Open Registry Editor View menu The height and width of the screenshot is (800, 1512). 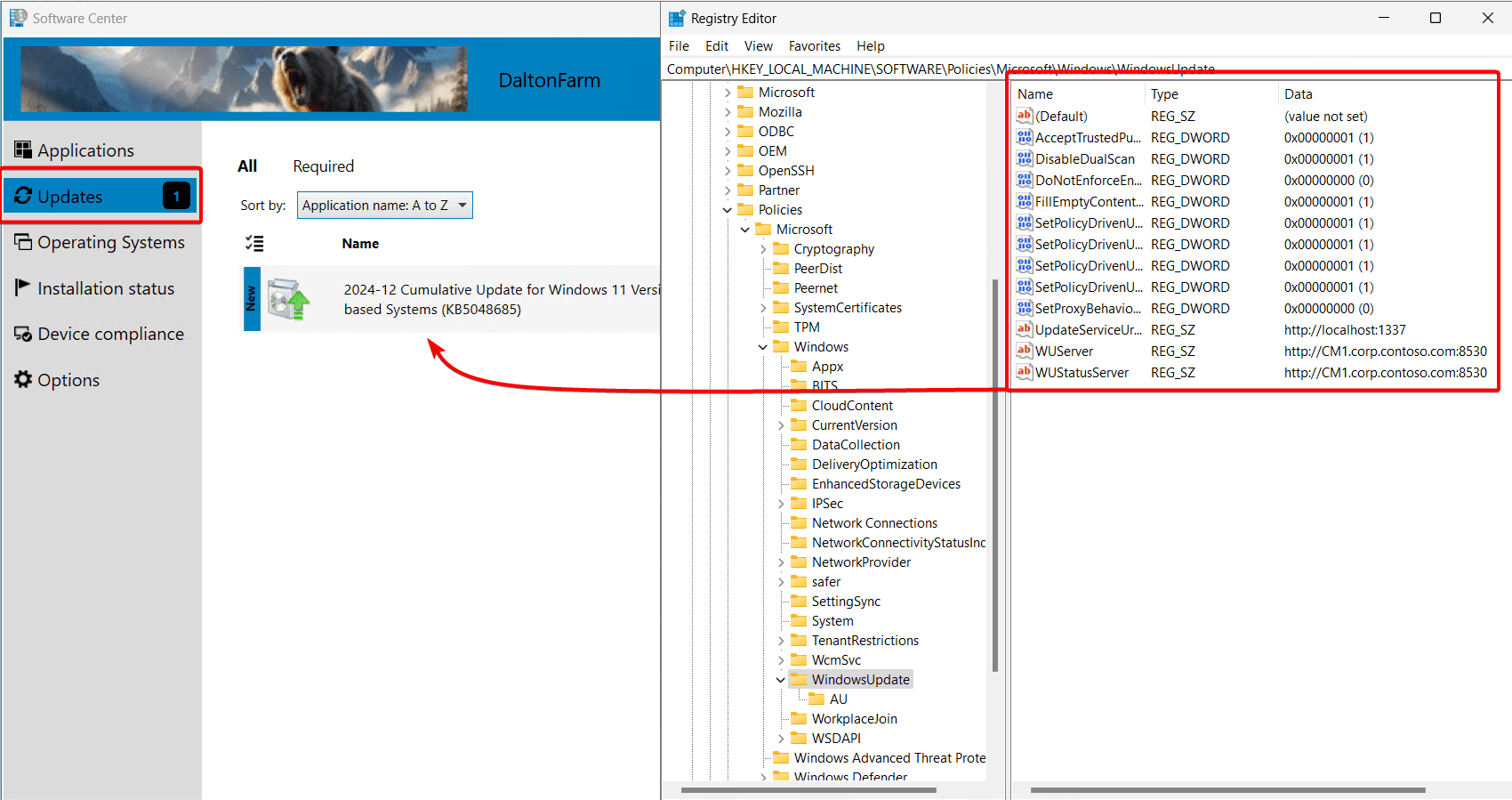(759, 46)
